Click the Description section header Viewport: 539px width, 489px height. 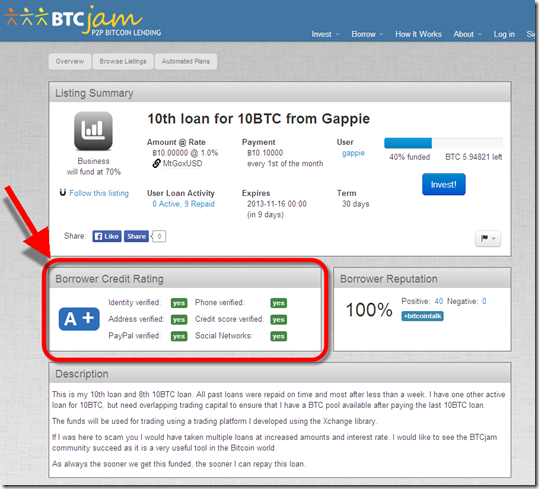(280, 374)
